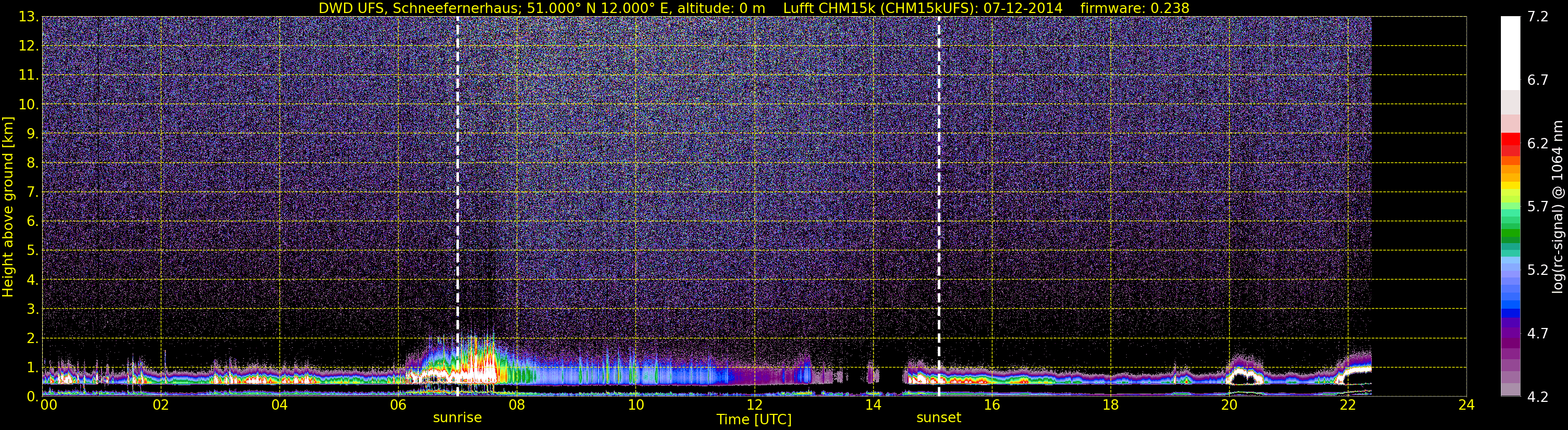
Task: Click the "08" time axis tick label
Action: pos(517,405)
